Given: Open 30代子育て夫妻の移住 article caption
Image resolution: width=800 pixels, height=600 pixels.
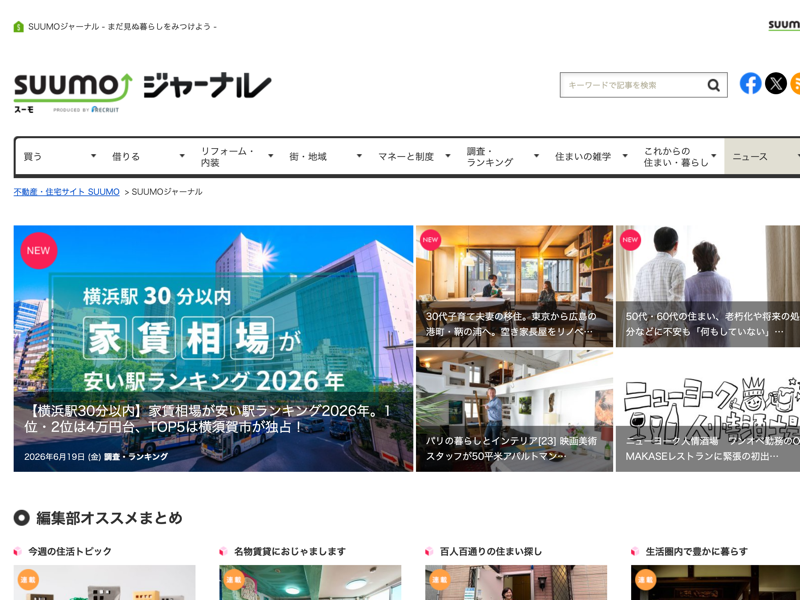Looking at the screenshot, I should [511, 324].
